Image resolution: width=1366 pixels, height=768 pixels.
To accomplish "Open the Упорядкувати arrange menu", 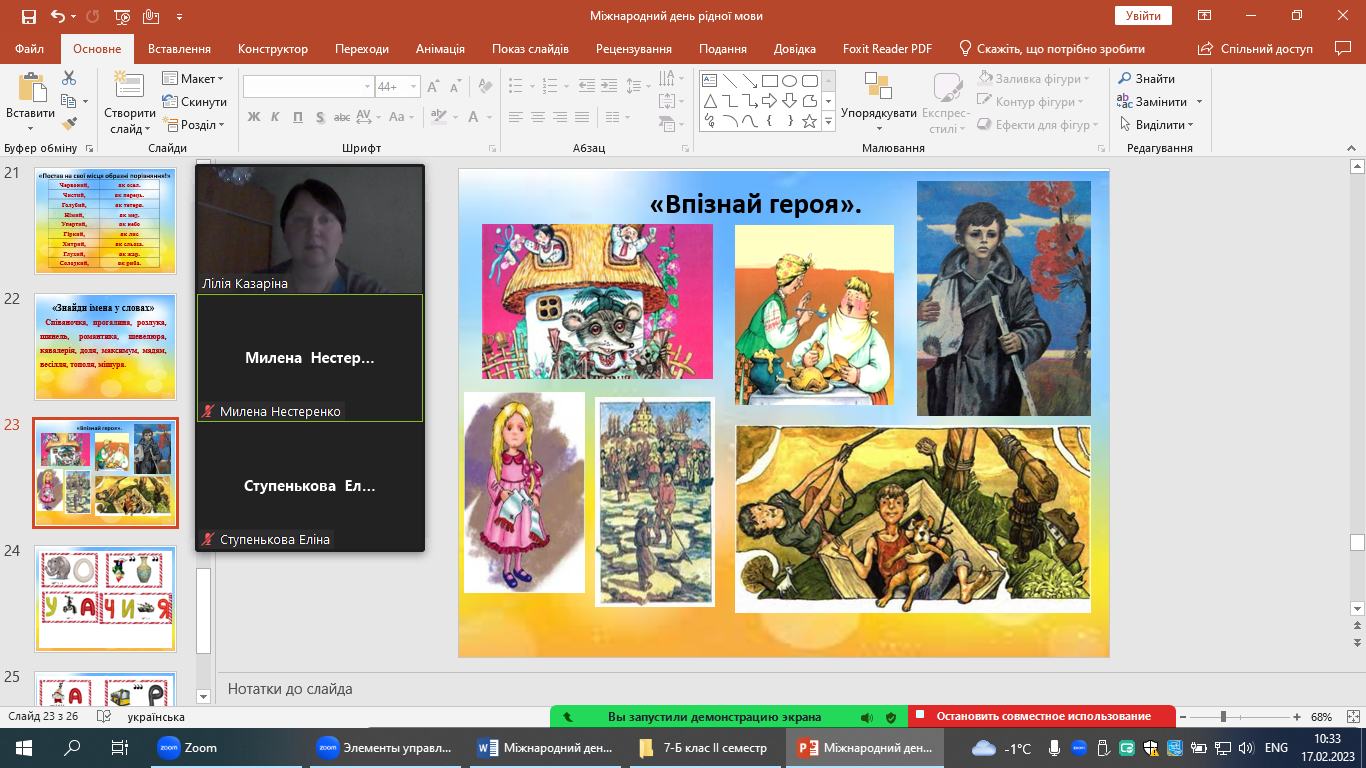I will pyautogui.click(x=879, y=102).
